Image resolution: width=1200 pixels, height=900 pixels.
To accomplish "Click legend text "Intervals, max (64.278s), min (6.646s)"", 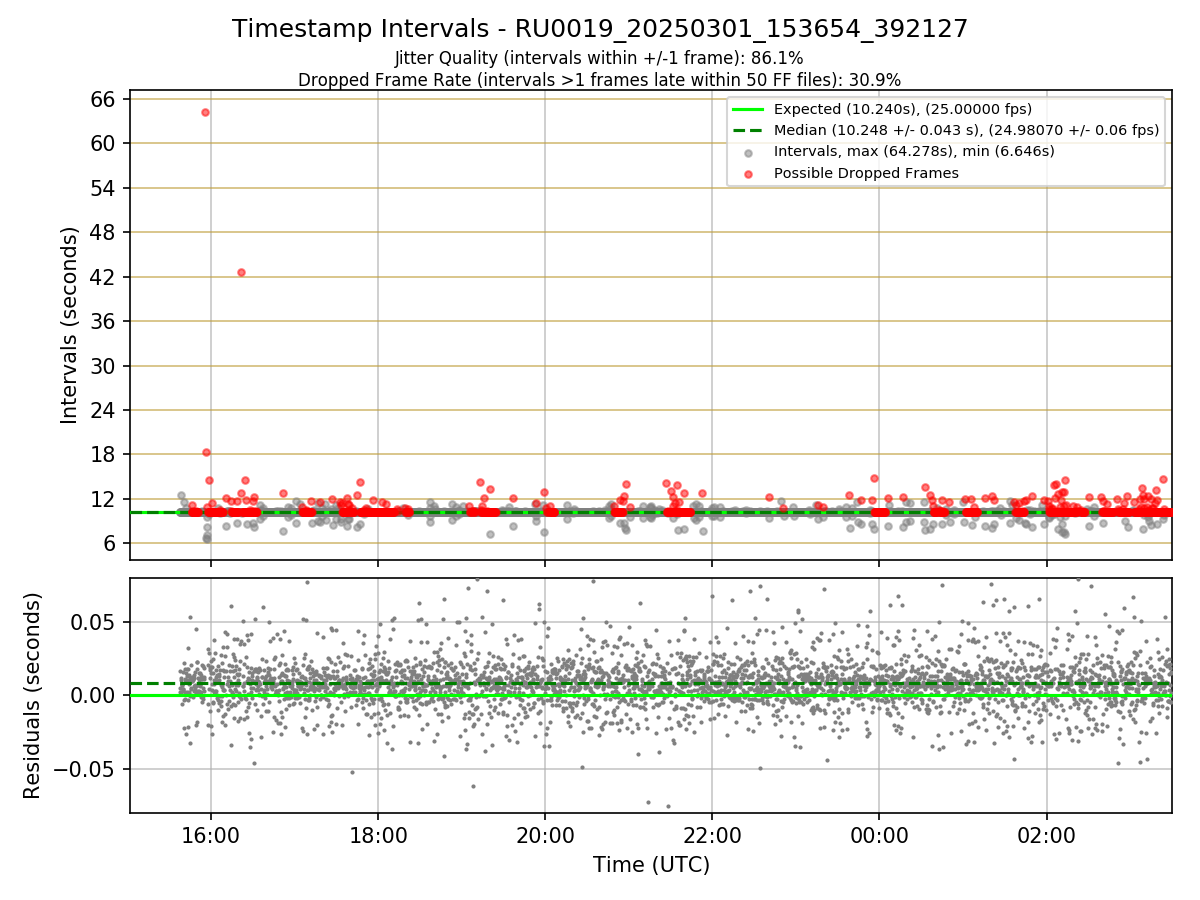I will [914, 151].
